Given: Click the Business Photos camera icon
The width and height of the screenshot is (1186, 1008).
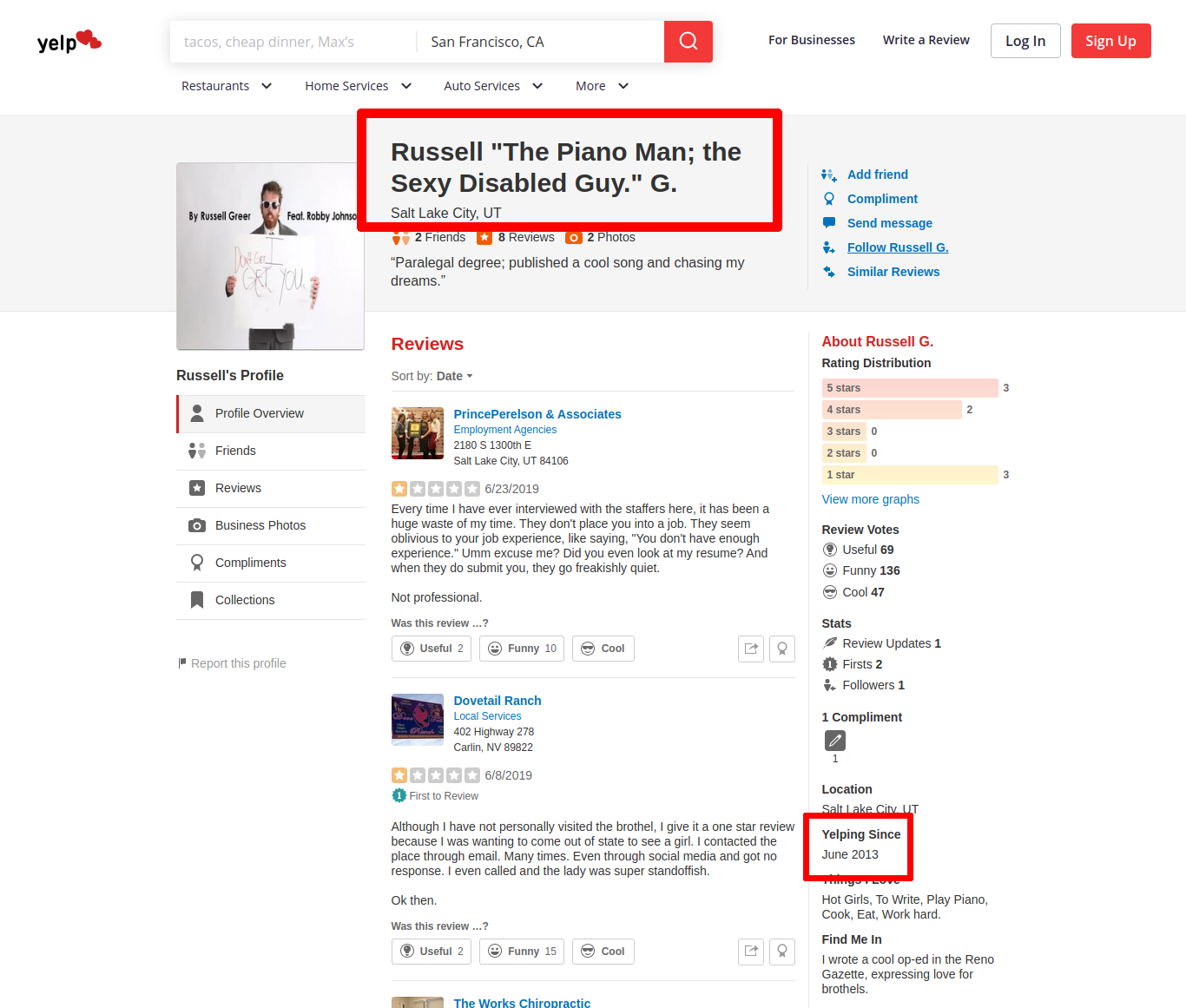Looking at the screenshot, I should point(197,525).
